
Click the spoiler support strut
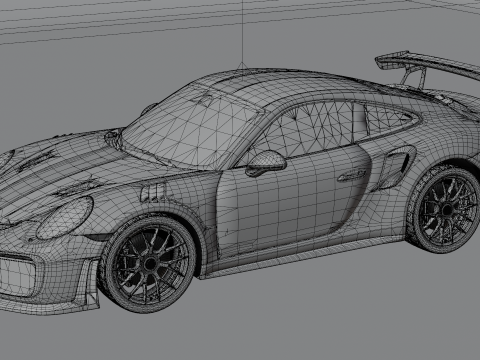(x=415, y=77)
